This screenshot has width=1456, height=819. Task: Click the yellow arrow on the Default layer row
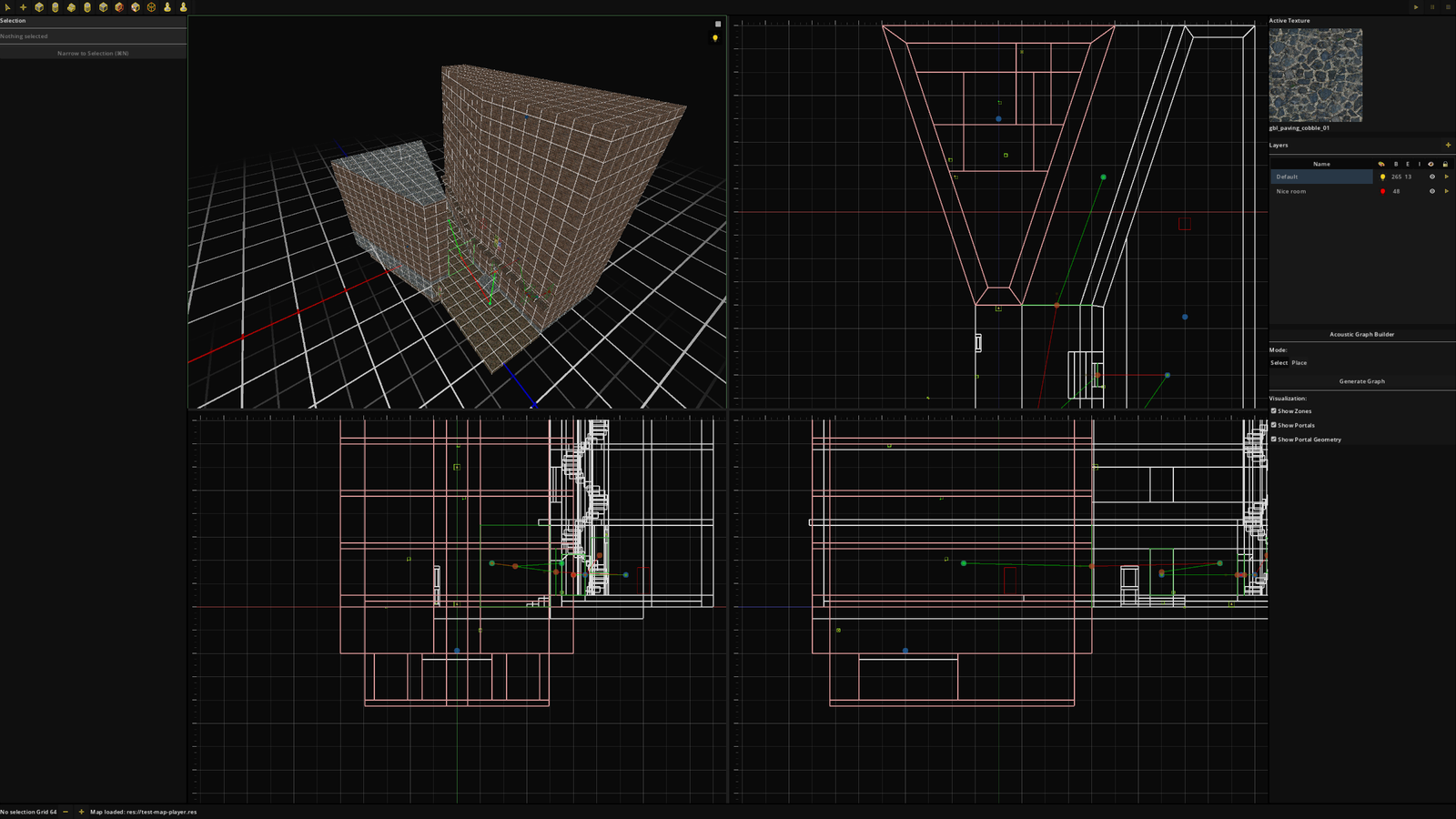1447,177
